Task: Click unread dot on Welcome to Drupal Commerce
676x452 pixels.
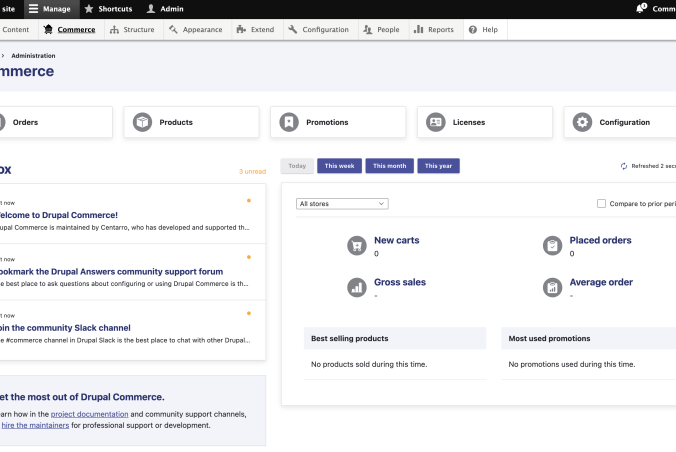Action: click(249, 201)
